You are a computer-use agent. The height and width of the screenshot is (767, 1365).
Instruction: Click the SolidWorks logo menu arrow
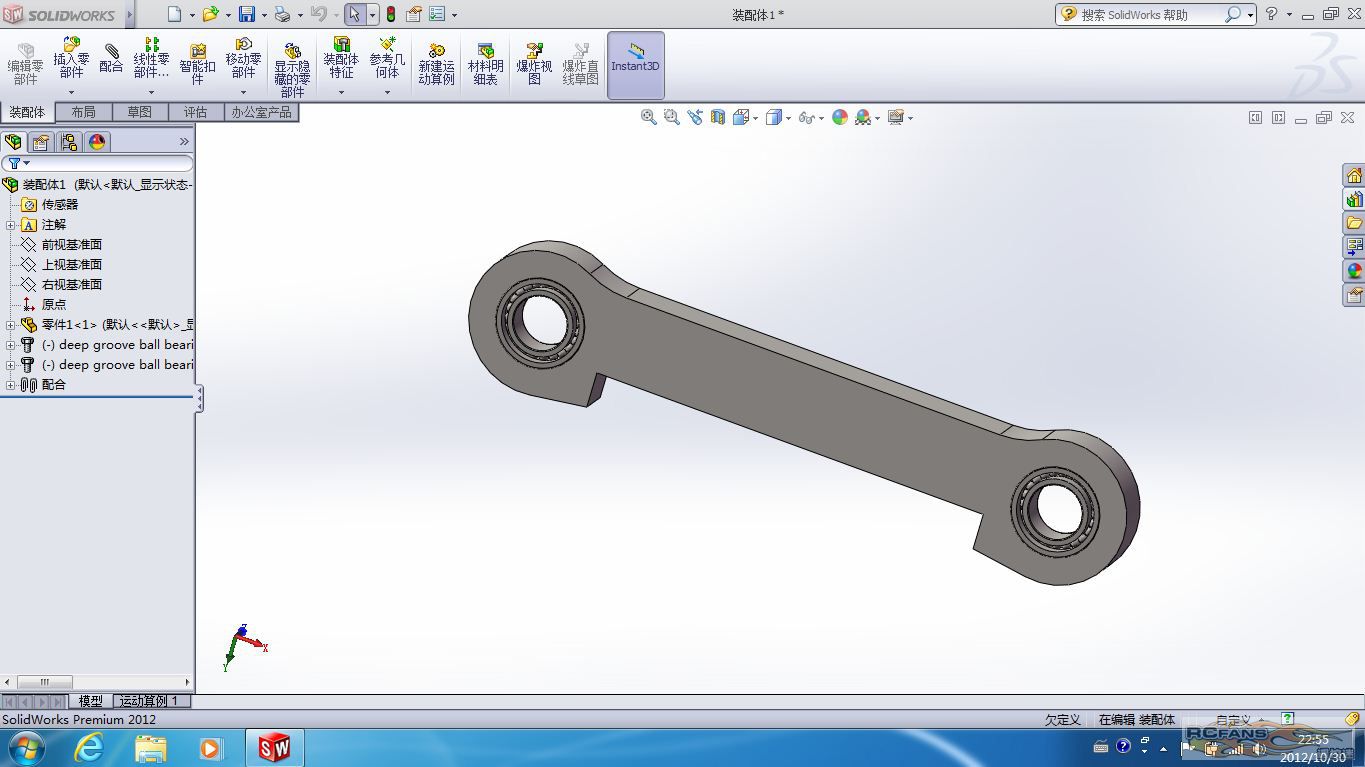click(x=130, y=15)
